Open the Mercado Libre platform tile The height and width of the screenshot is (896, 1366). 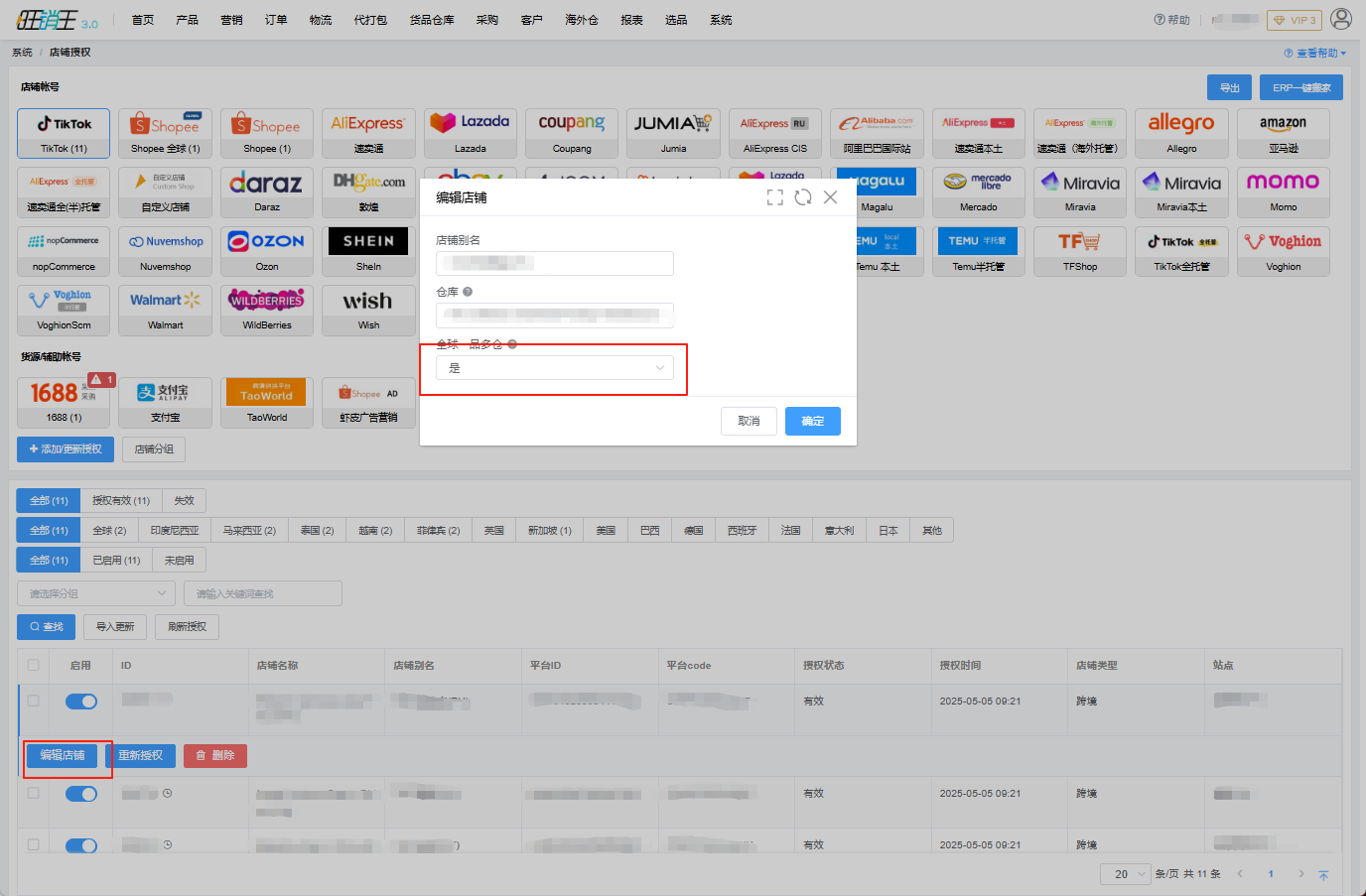979,192
